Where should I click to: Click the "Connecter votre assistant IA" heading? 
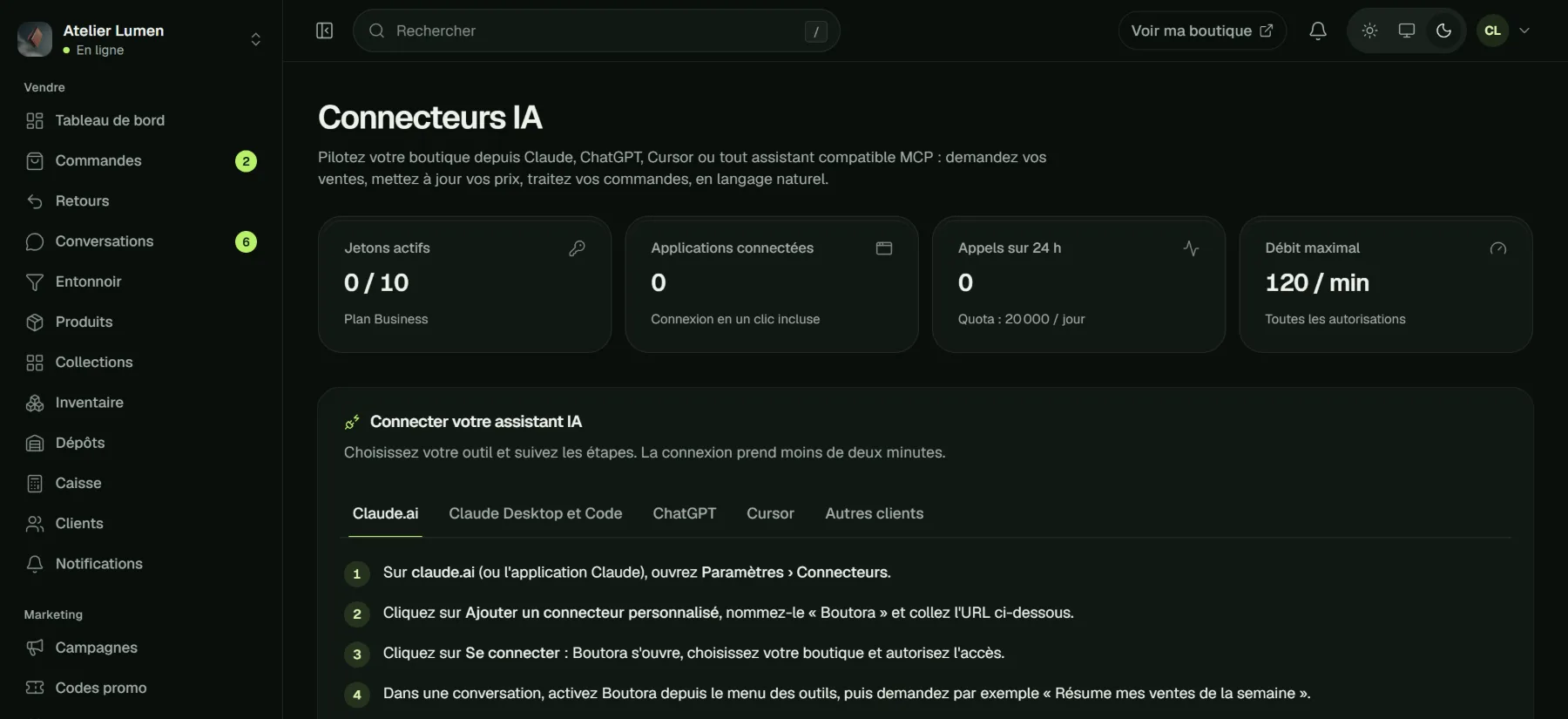[x=476, y=422]
